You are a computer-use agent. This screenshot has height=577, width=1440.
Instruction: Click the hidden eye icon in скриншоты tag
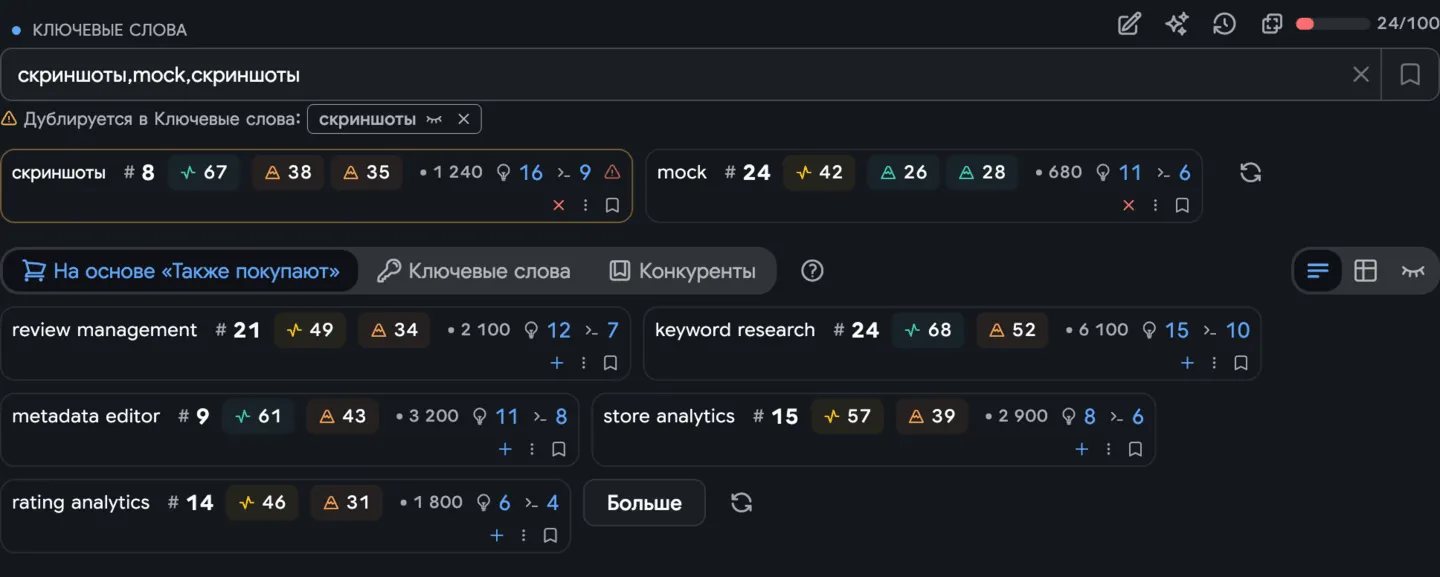[x=434, y=119]
